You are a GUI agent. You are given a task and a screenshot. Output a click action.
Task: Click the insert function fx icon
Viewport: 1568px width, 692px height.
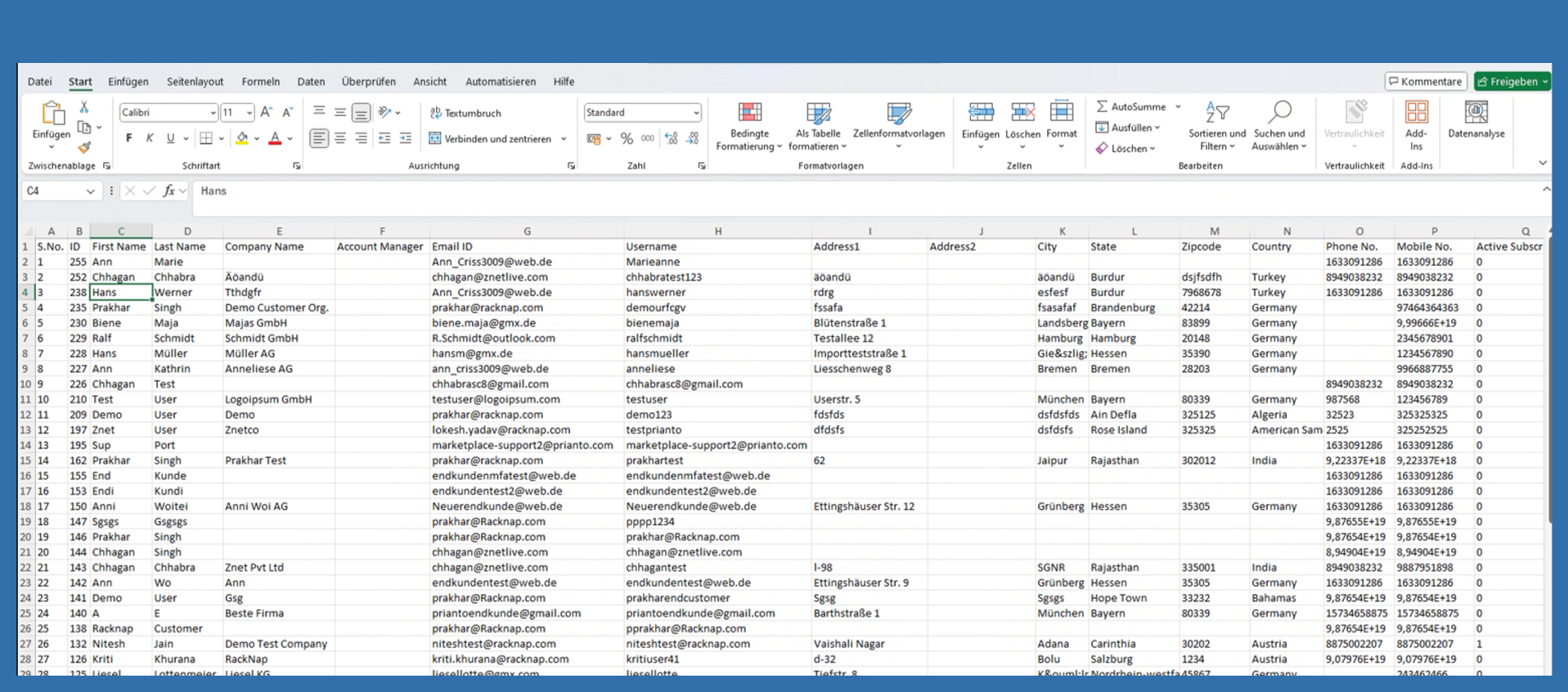point(168,191)
